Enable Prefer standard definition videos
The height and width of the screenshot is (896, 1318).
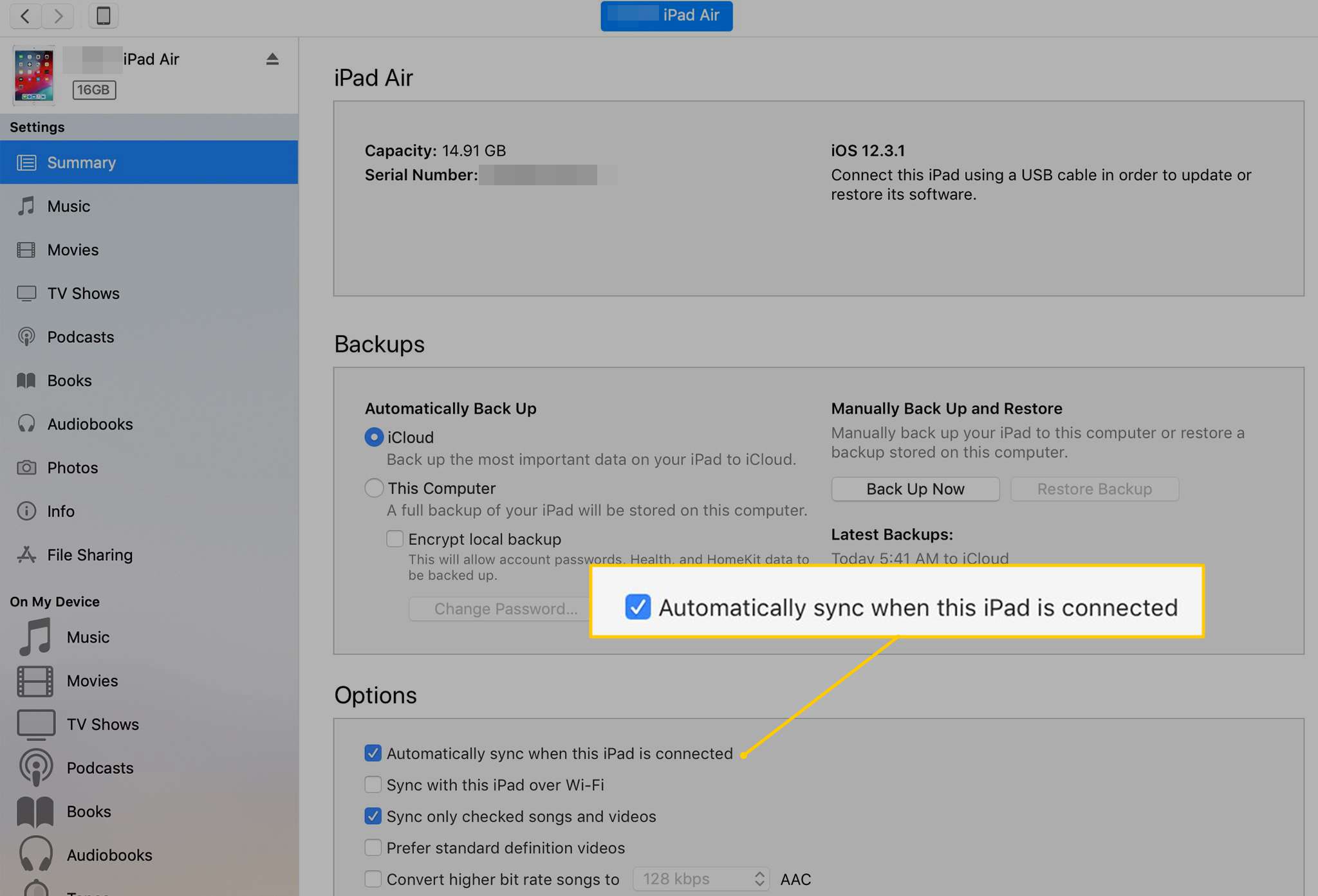point(373,848)
